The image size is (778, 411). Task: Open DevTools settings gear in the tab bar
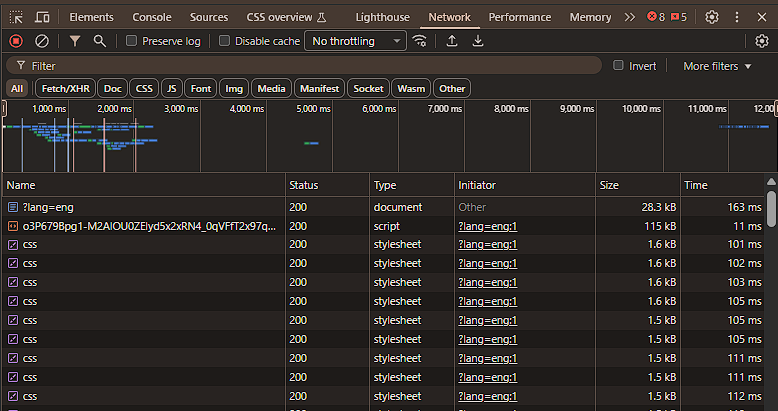[x=712, y=17]
